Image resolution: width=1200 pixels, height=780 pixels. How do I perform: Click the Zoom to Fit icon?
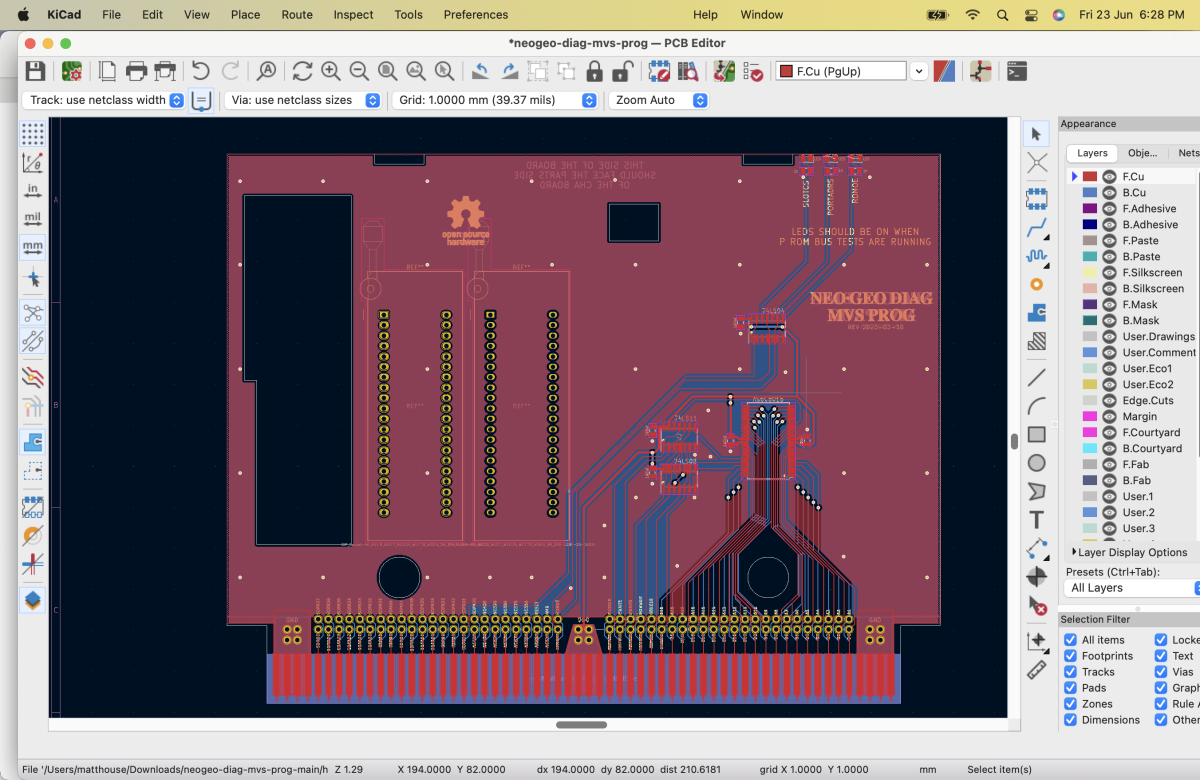[x=388, y=71]
